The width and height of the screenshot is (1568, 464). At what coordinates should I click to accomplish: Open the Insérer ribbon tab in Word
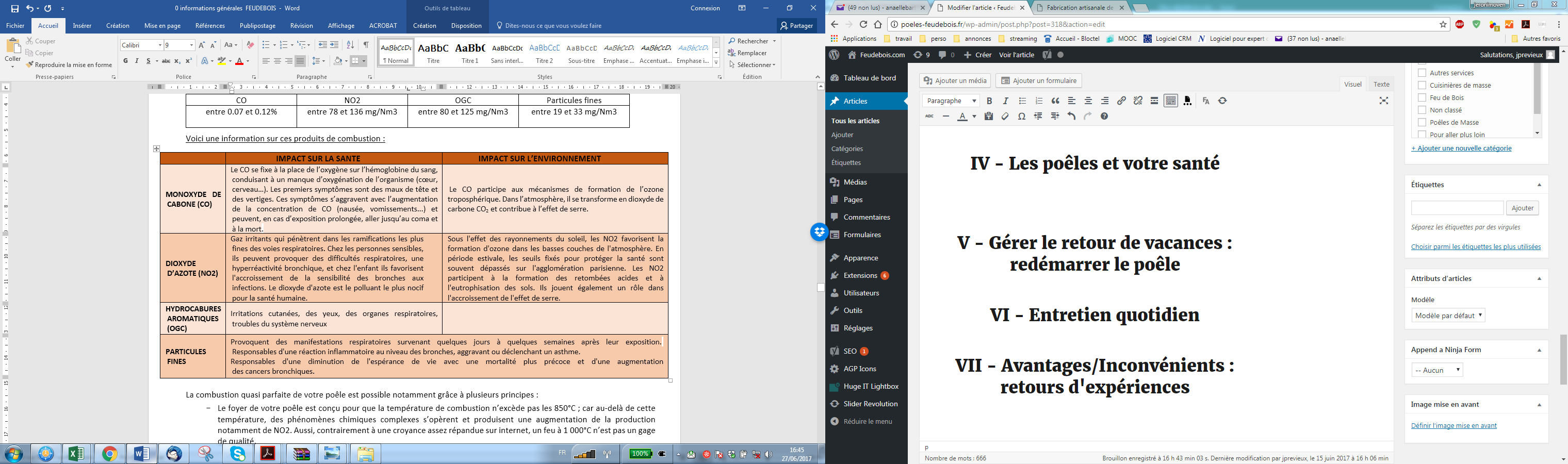[x=81, y=26]
